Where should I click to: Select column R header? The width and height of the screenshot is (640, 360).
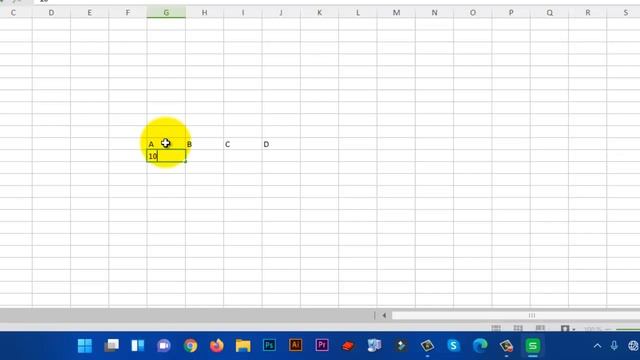pyautogui.click(x=588, y=13)
